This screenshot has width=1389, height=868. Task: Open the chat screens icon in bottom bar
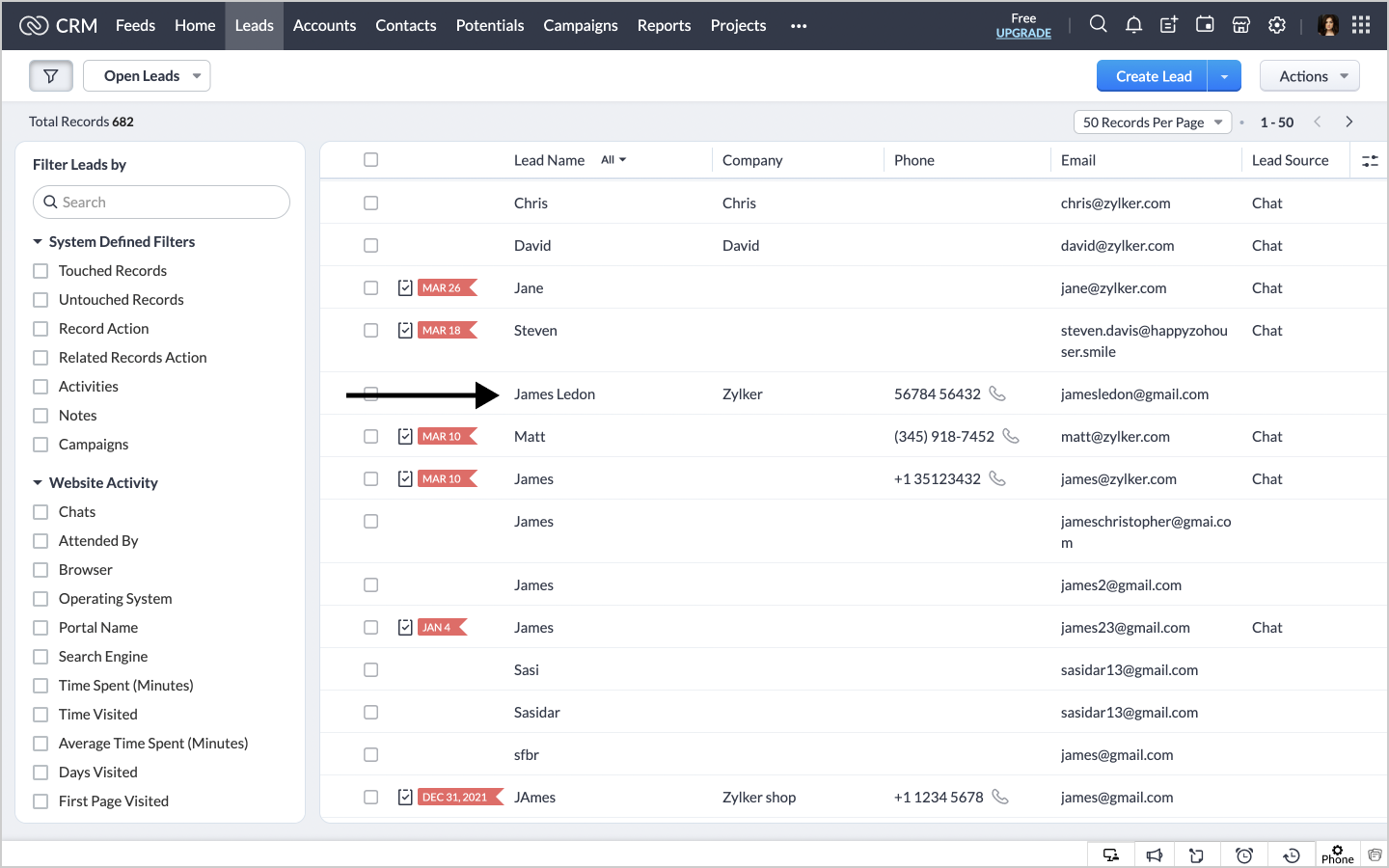[1111, 855]
